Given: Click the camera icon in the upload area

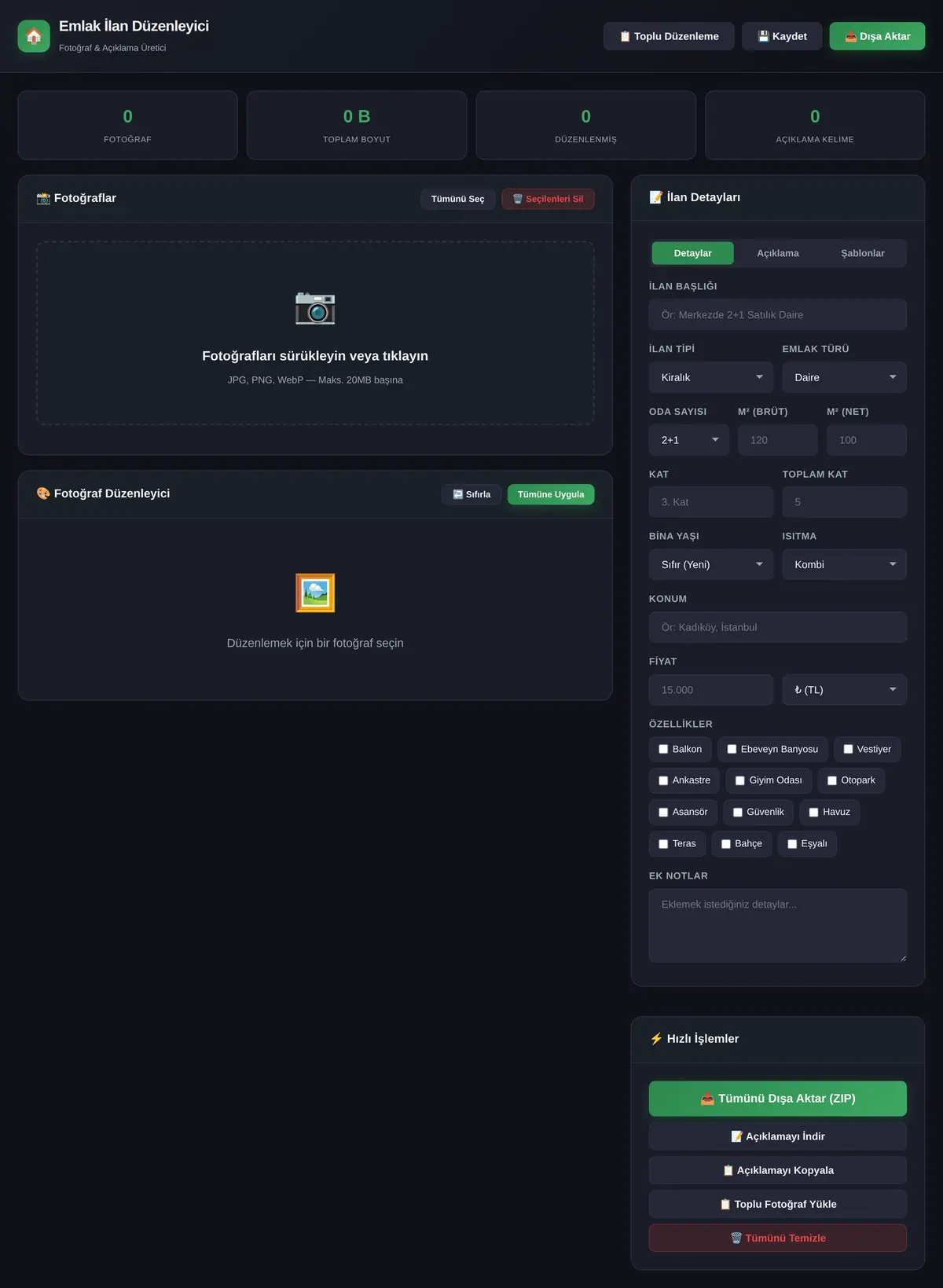Looking at the screenshot, I should click(315, 308).
